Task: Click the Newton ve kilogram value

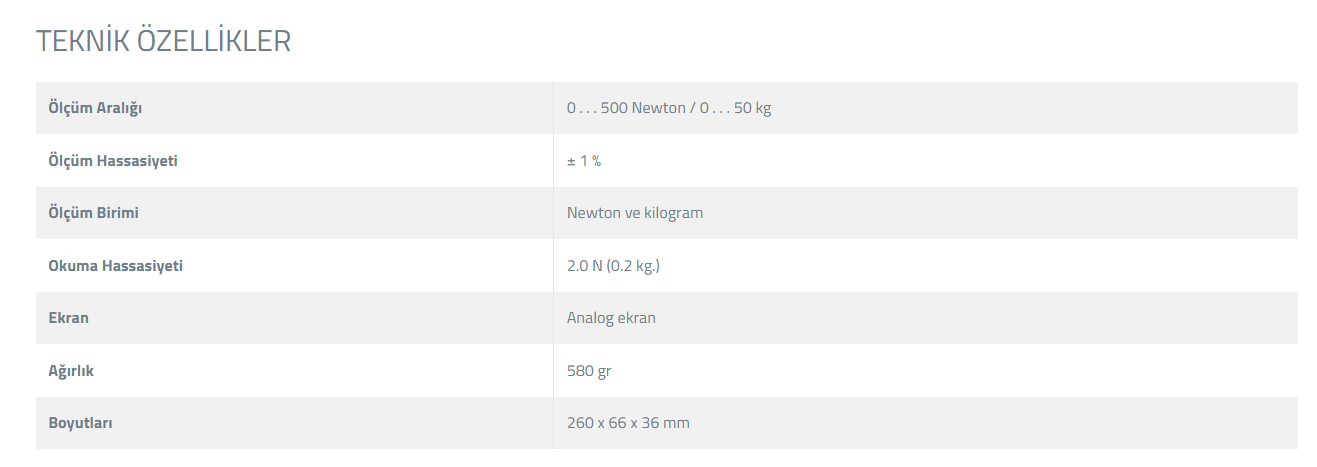Action: (635, 213)
